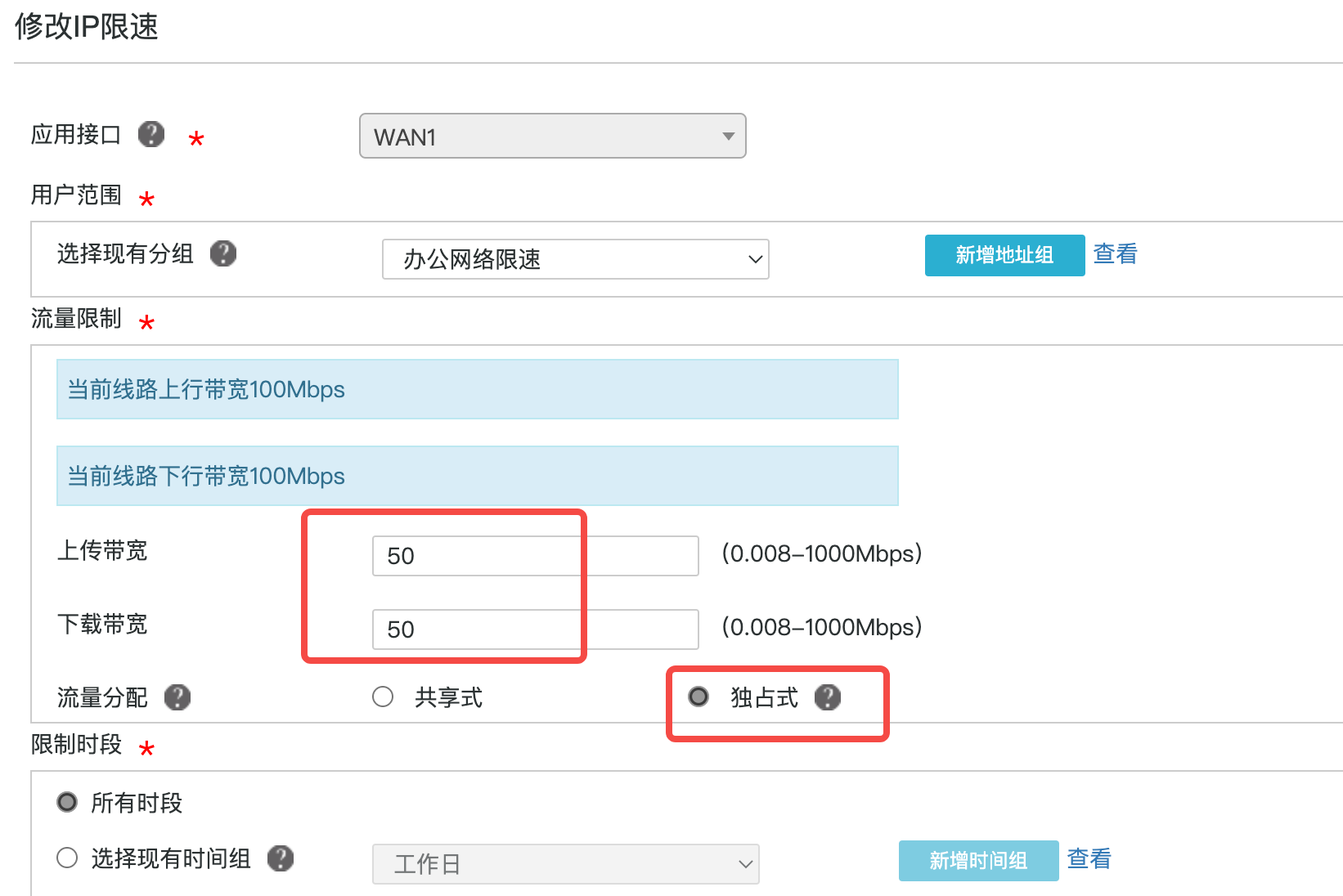Click the 当前线路上行带宽100Mbps info banner
Image resolution: width=1343 pixels, height=896 pixels.
tap(477, 389)
